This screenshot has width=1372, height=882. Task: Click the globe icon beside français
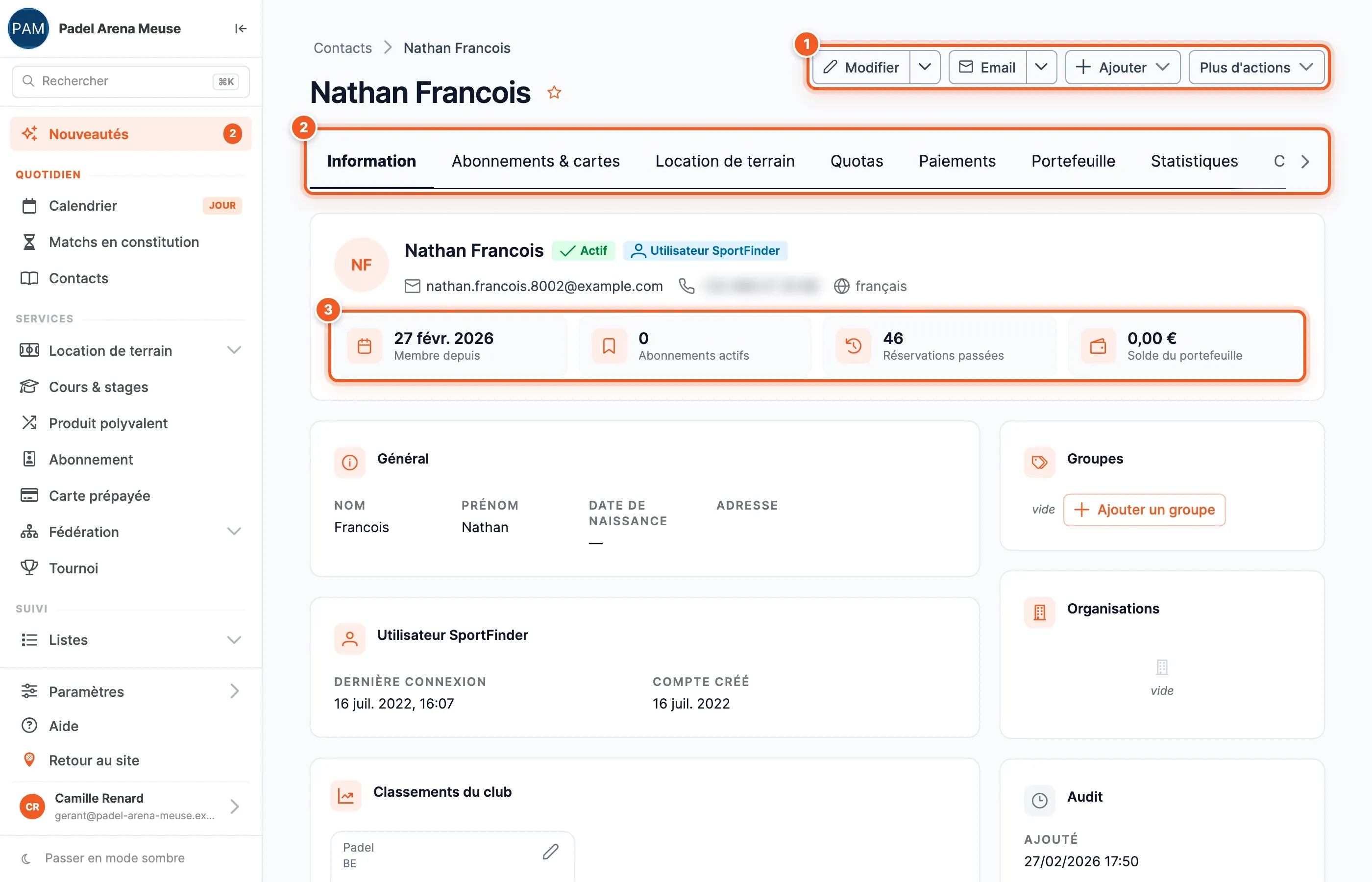[841, 286]
